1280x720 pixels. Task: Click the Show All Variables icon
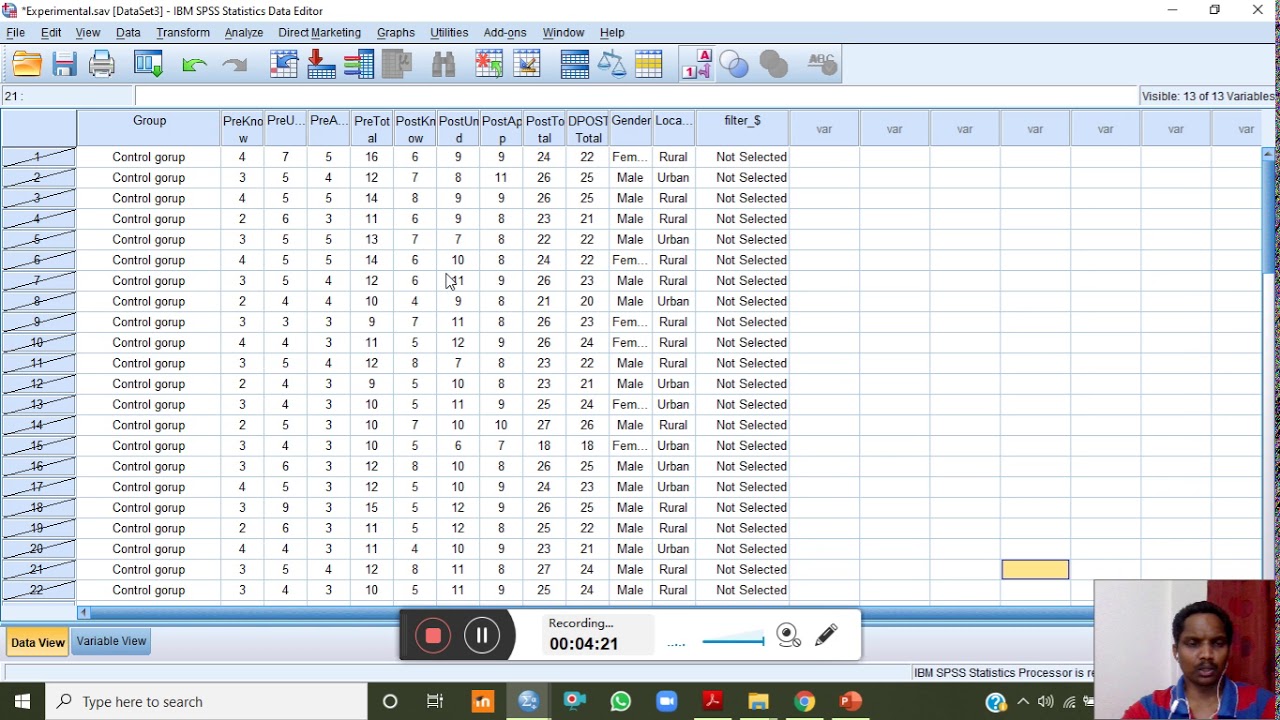click(774, 65)
